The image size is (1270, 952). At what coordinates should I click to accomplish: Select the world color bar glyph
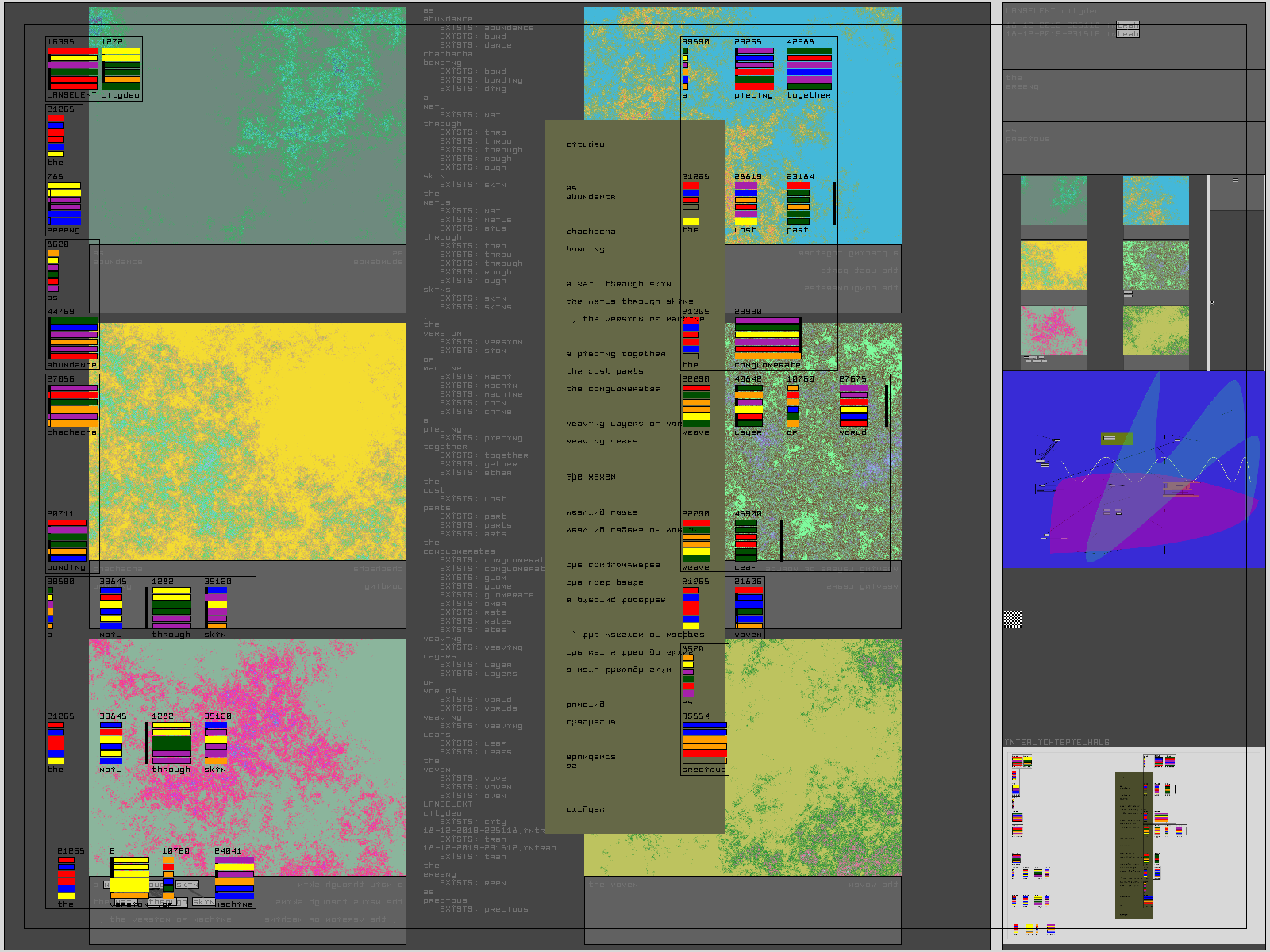point(853,405)
